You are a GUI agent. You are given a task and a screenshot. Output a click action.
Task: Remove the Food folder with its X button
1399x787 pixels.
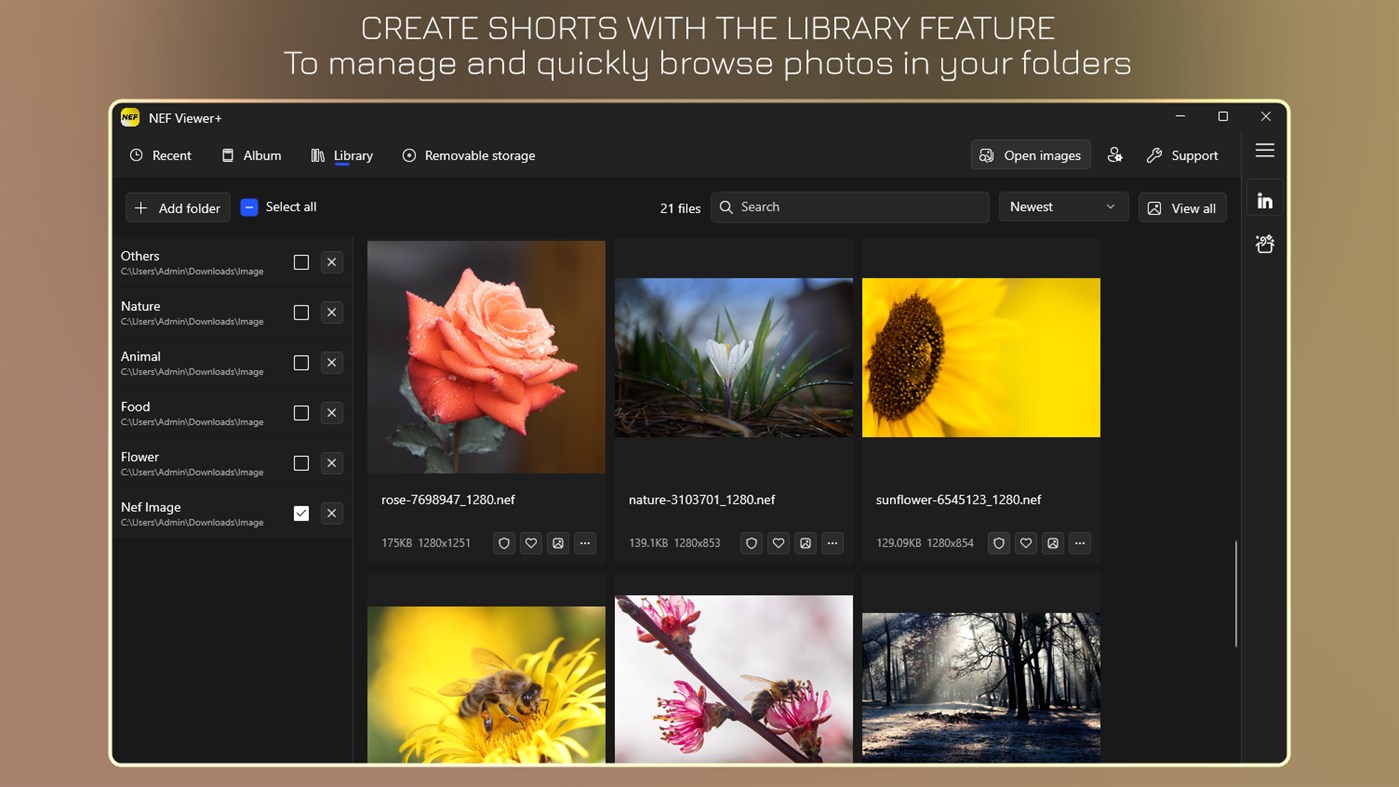[331, 412]
